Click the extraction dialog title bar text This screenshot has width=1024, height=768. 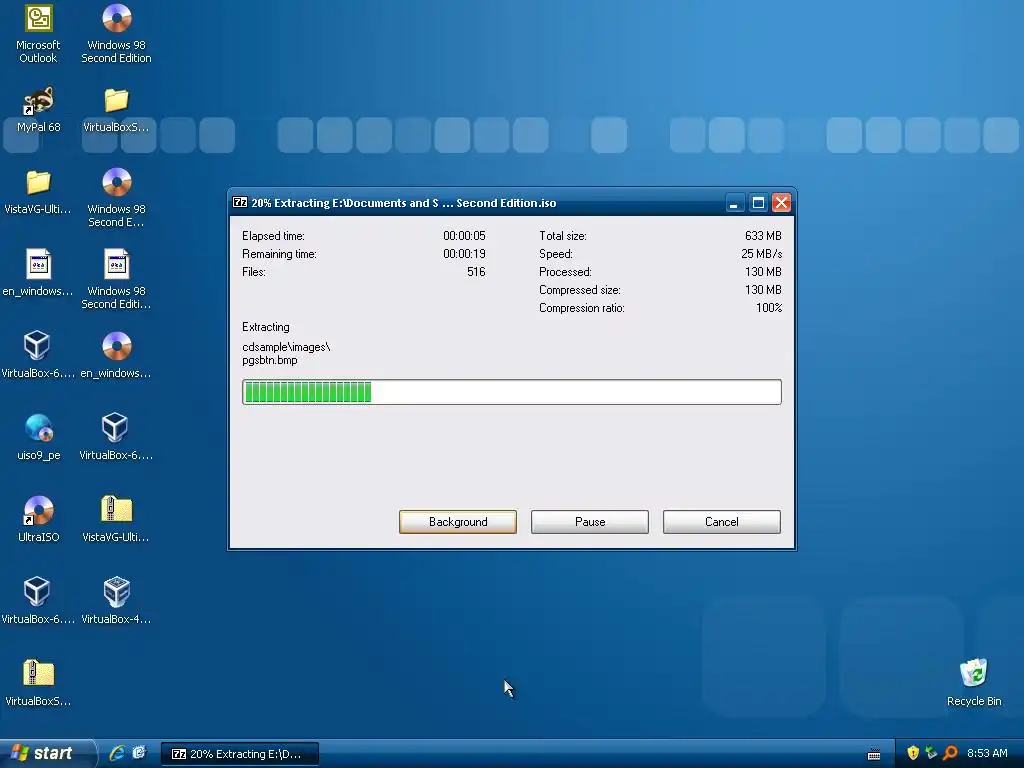pos(404,203)
